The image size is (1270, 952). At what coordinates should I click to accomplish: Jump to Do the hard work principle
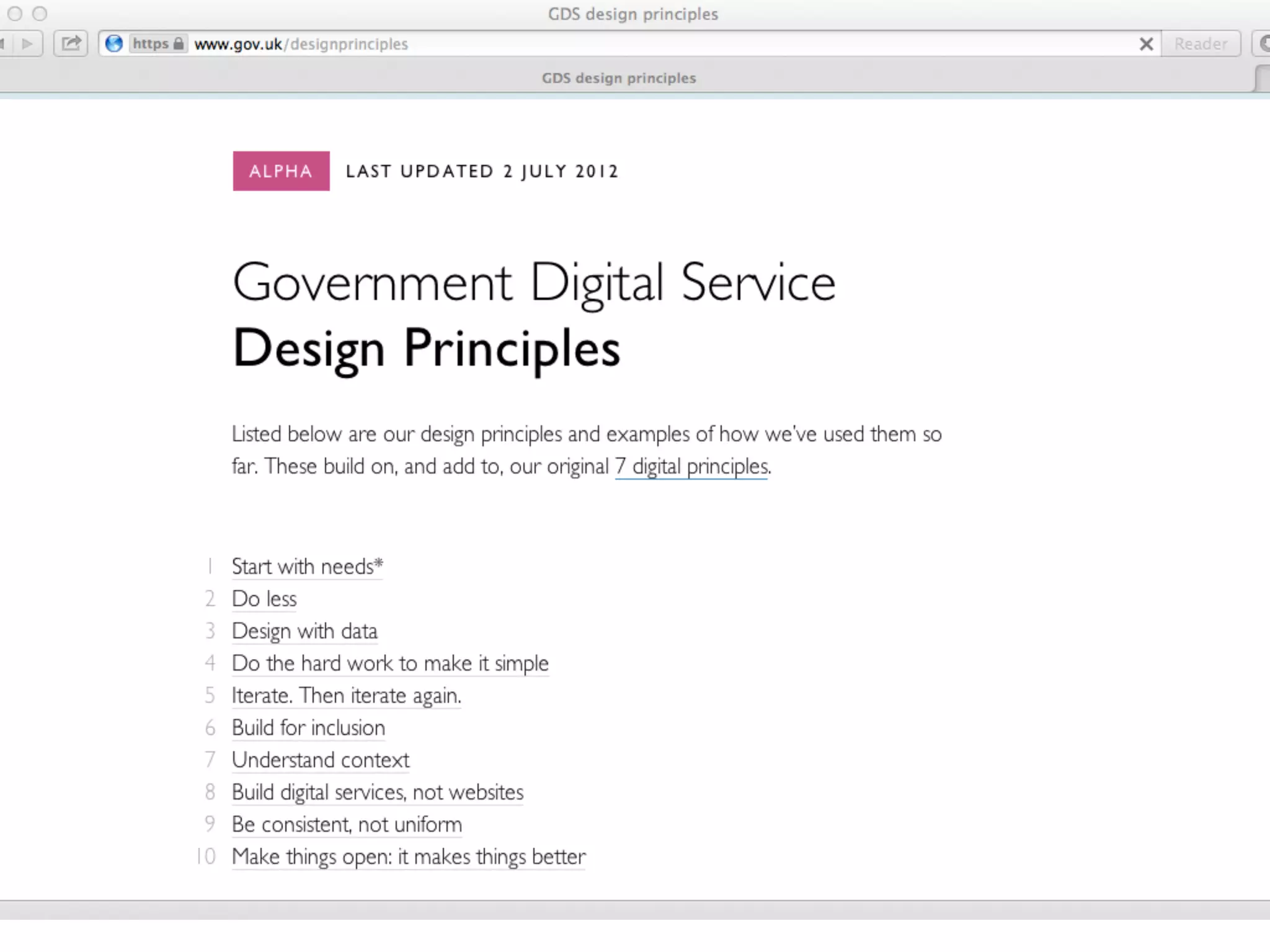pos(390,663)
